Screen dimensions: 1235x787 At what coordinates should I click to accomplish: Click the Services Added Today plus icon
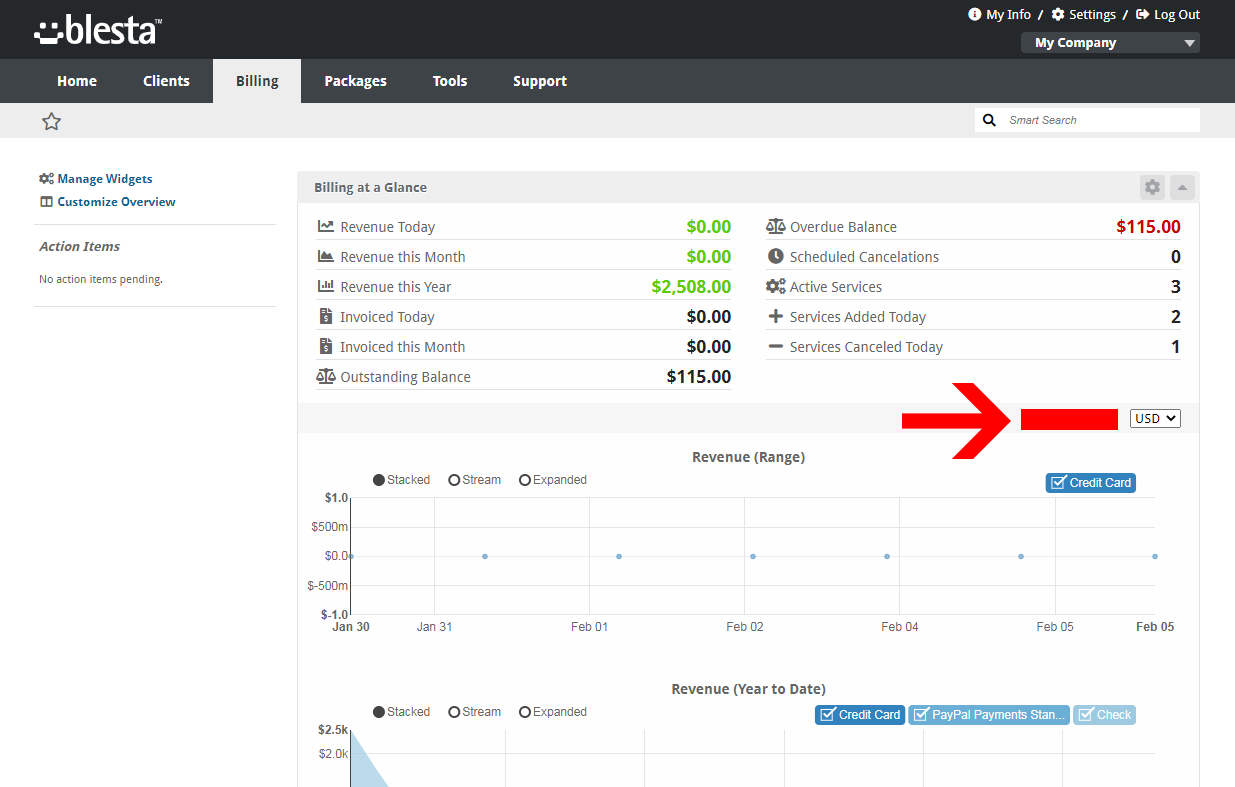tap(776, 317)
